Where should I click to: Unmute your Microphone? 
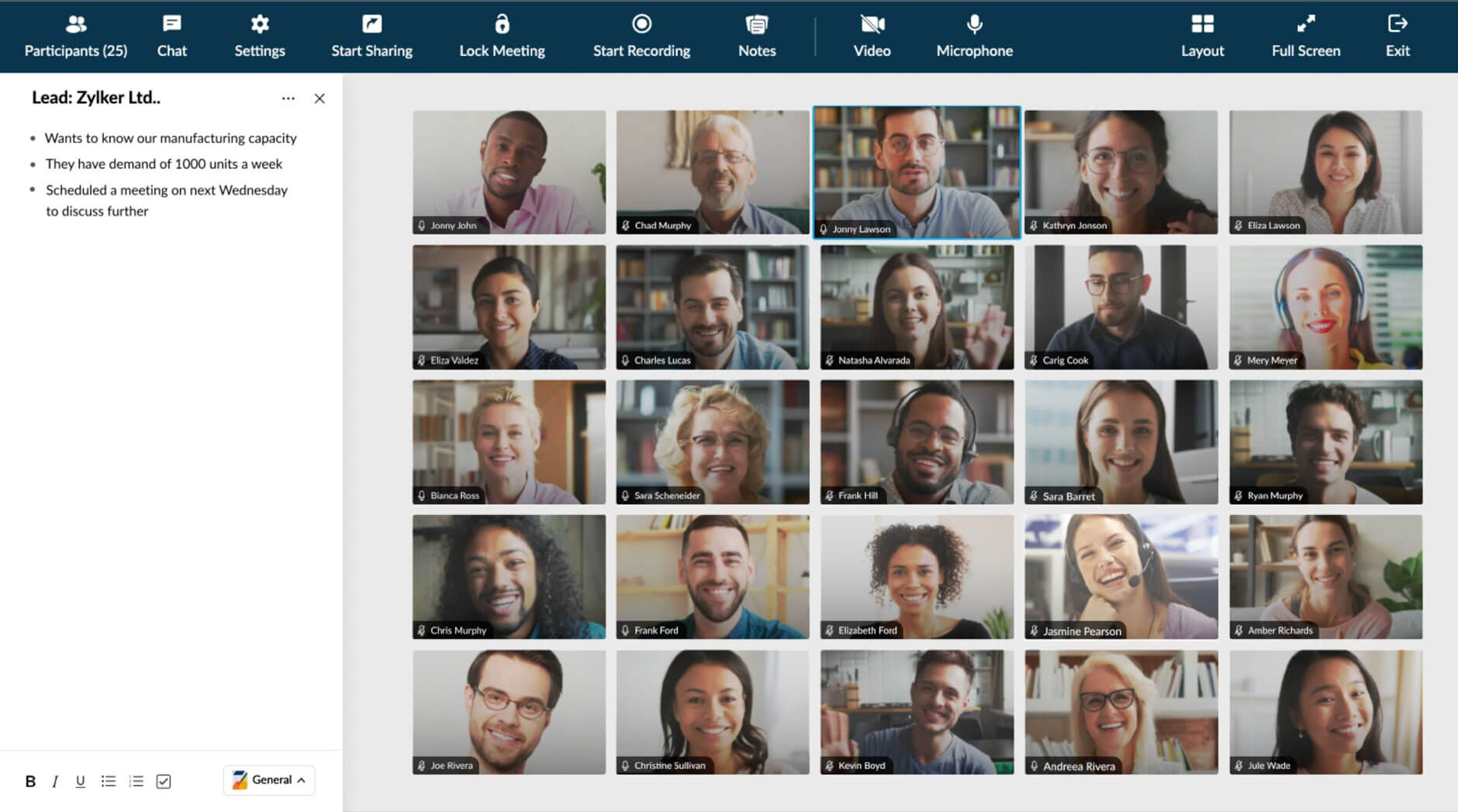coord(974,35)
